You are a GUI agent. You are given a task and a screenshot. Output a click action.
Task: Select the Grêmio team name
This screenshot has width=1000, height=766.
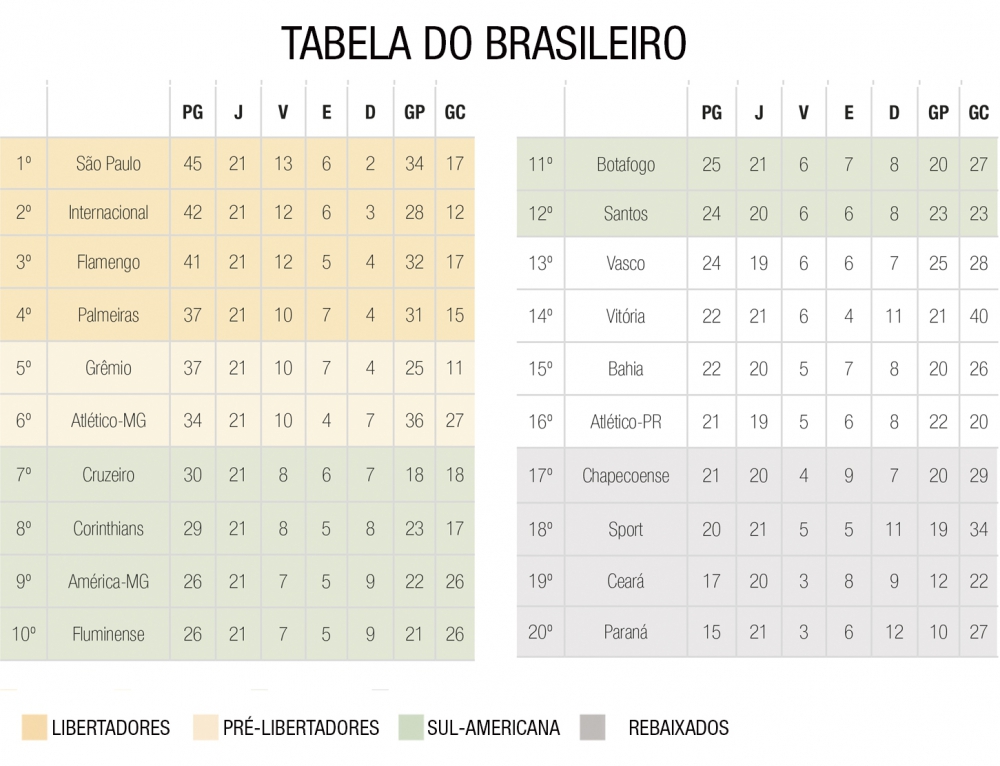(x=108, y=367)
